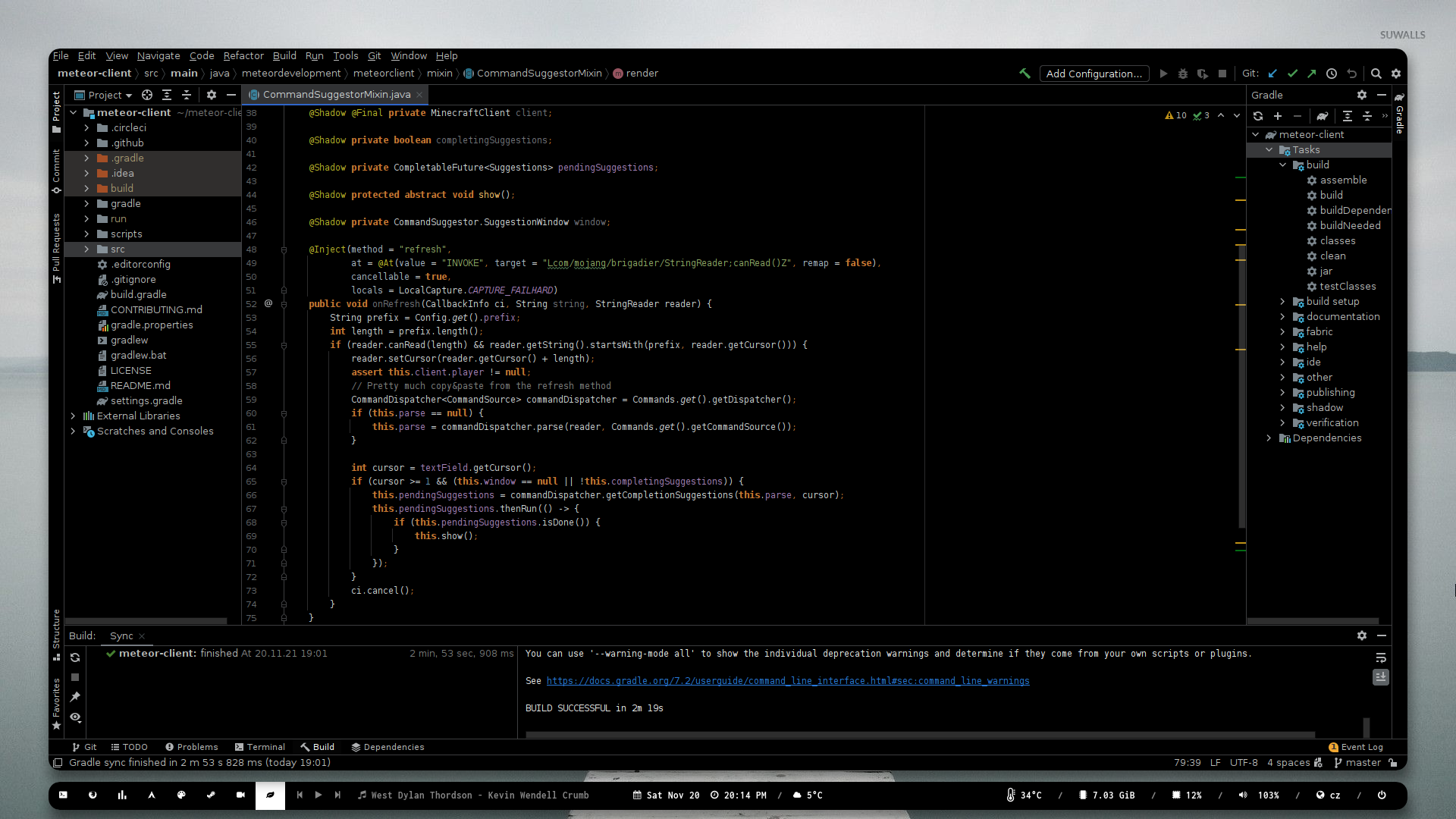Toggle Gradle offline mode icon
Viewport: 1456px width, 819px height.
[x=1322, y=116]
